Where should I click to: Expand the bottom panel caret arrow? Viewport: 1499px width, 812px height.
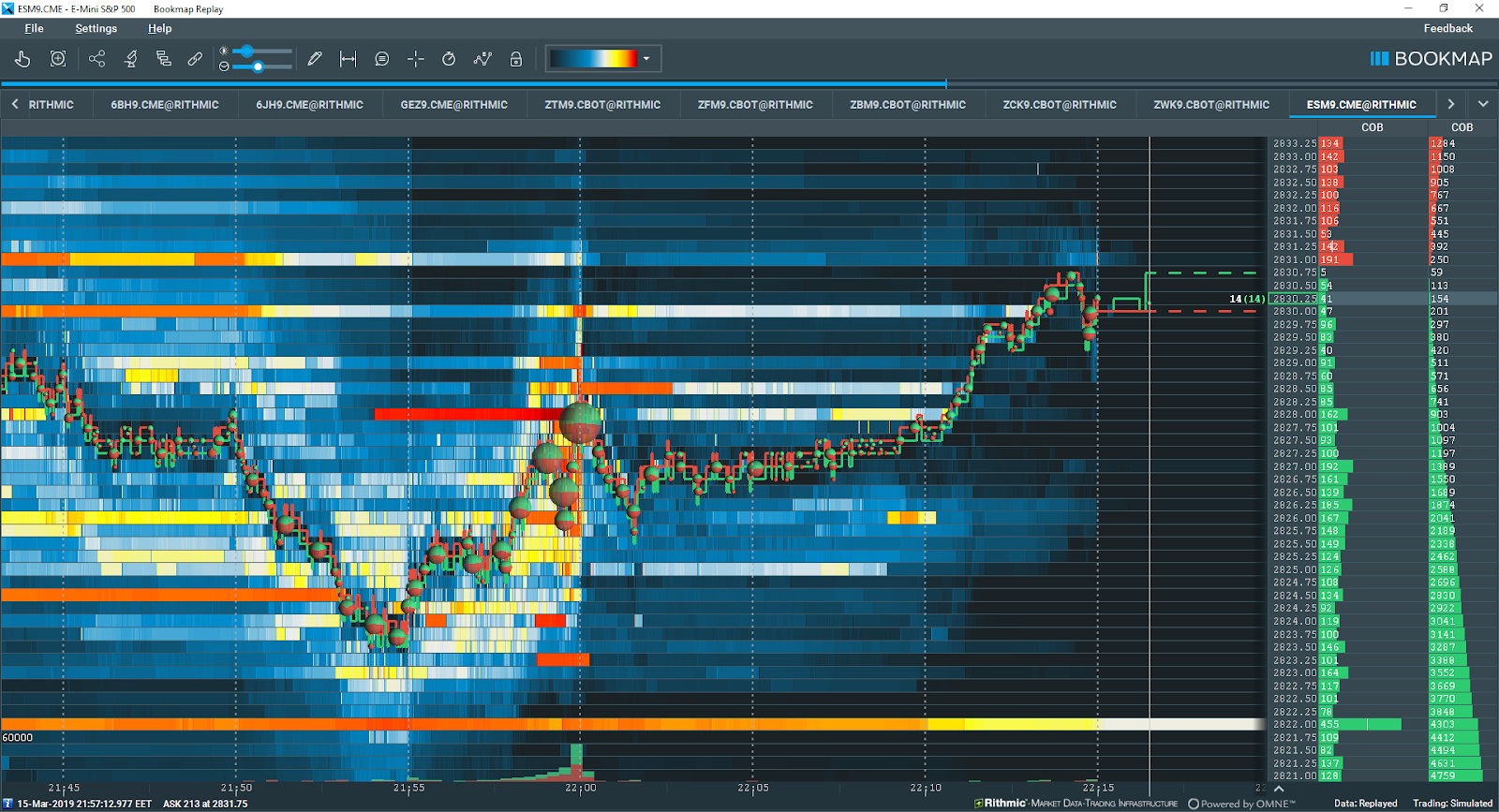pos(1279,790)
